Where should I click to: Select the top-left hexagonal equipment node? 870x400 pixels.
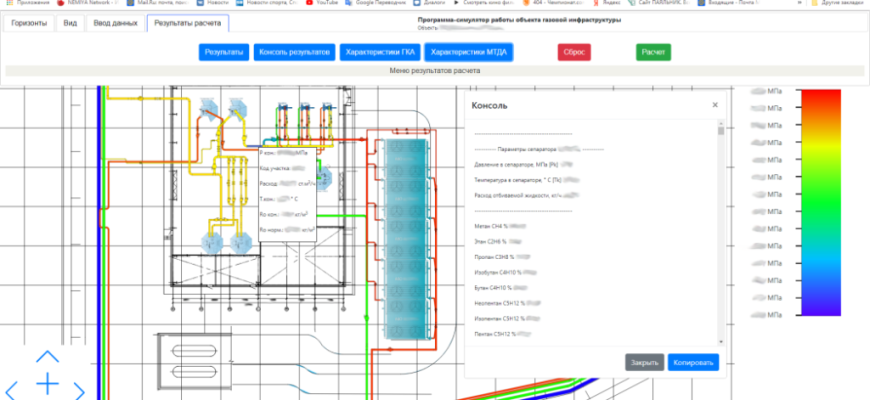tap(209, 108)
